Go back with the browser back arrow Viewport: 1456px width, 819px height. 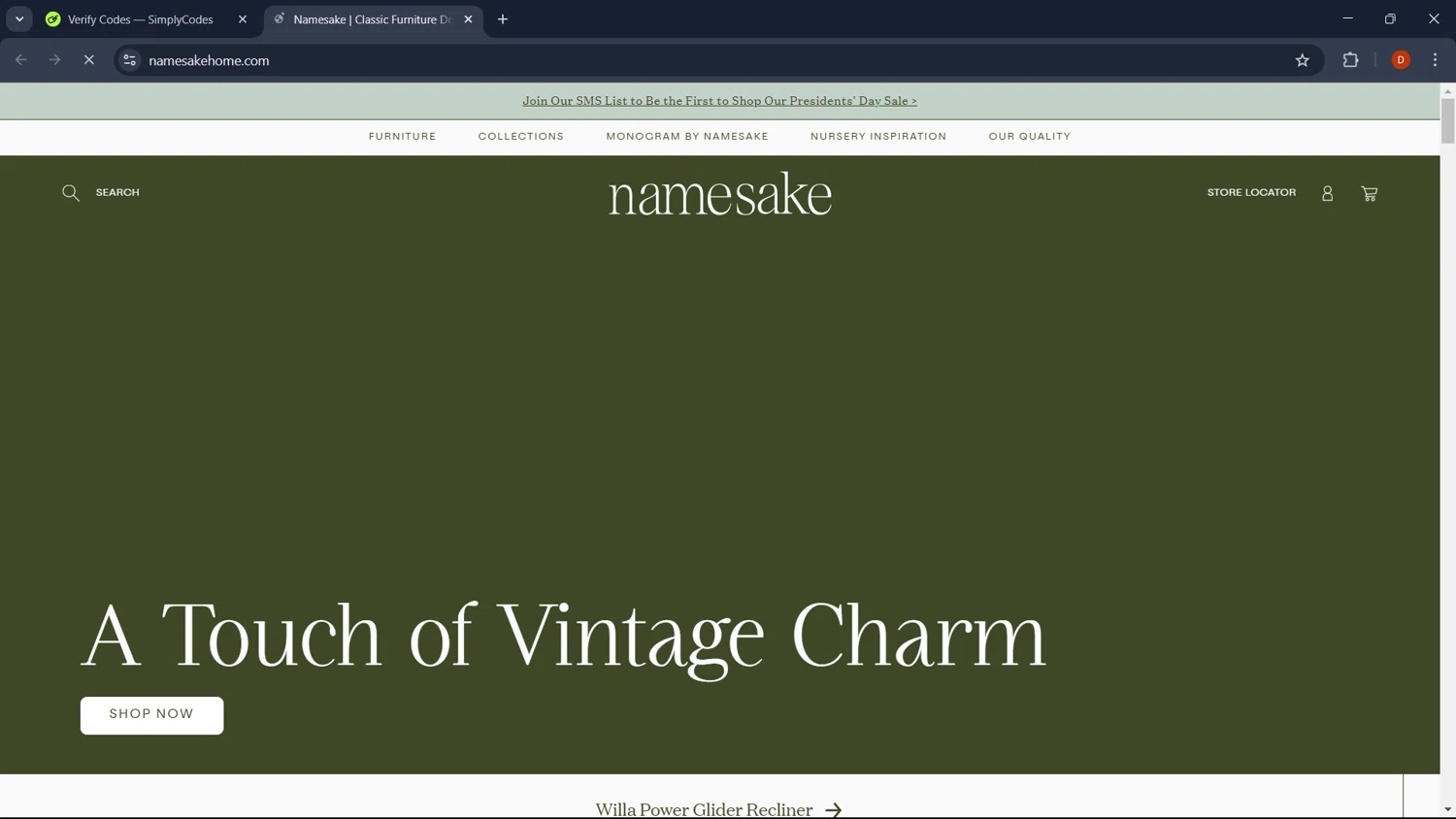pyautogui.click(x=21, y=60)
